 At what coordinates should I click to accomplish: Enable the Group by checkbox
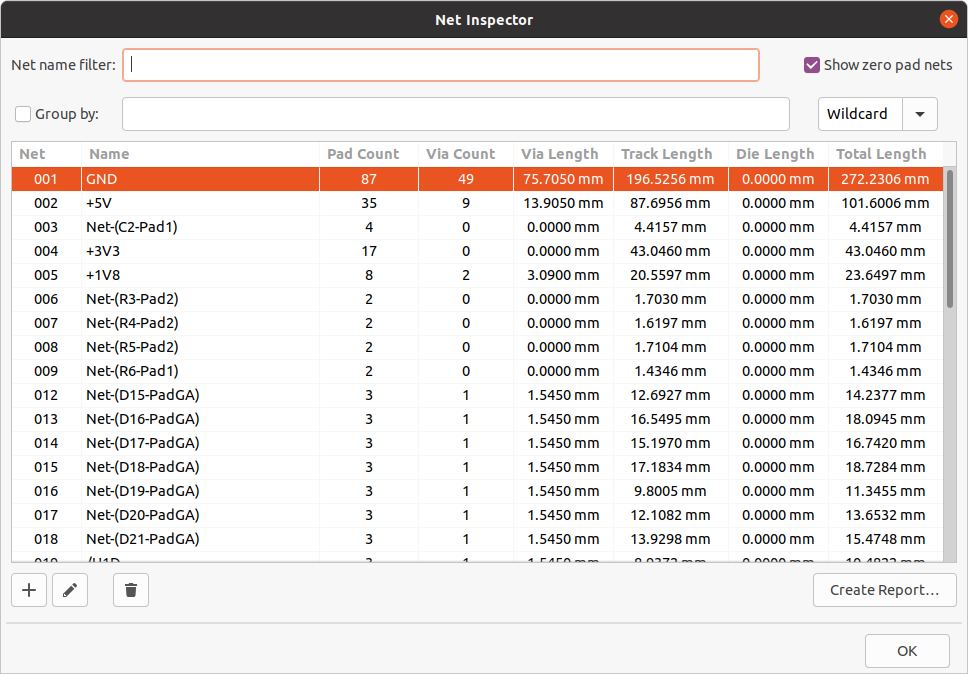24,114
